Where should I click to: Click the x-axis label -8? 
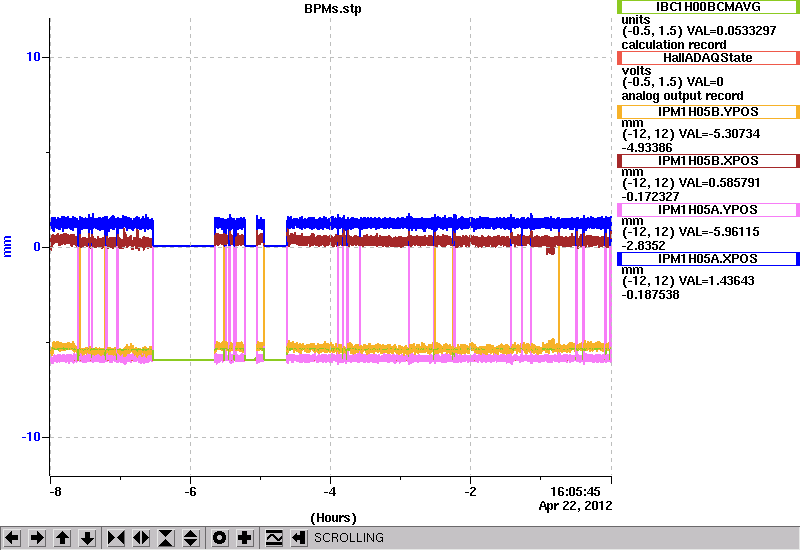point(56,492)
